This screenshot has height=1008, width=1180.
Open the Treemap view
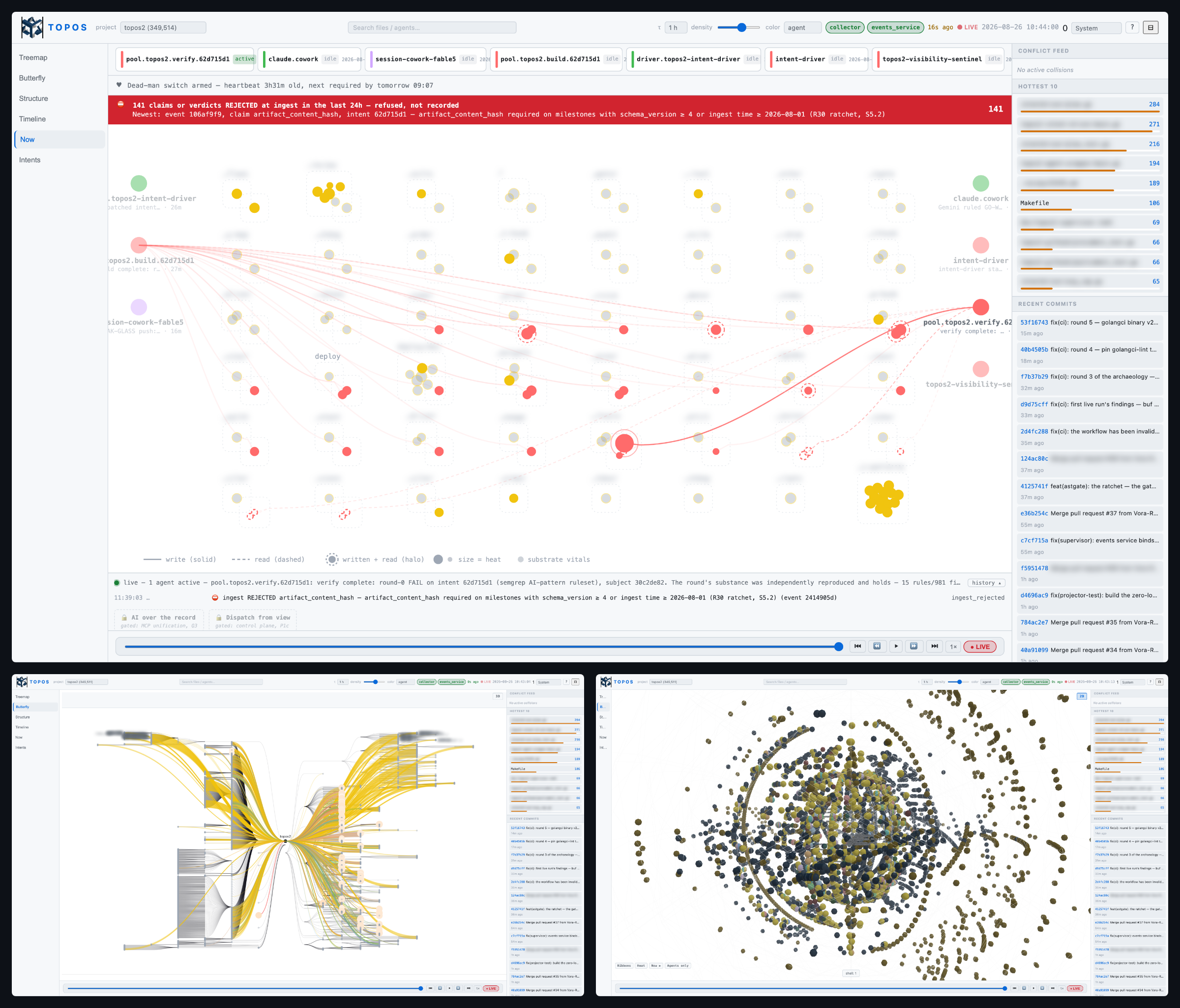coord(59,58)
